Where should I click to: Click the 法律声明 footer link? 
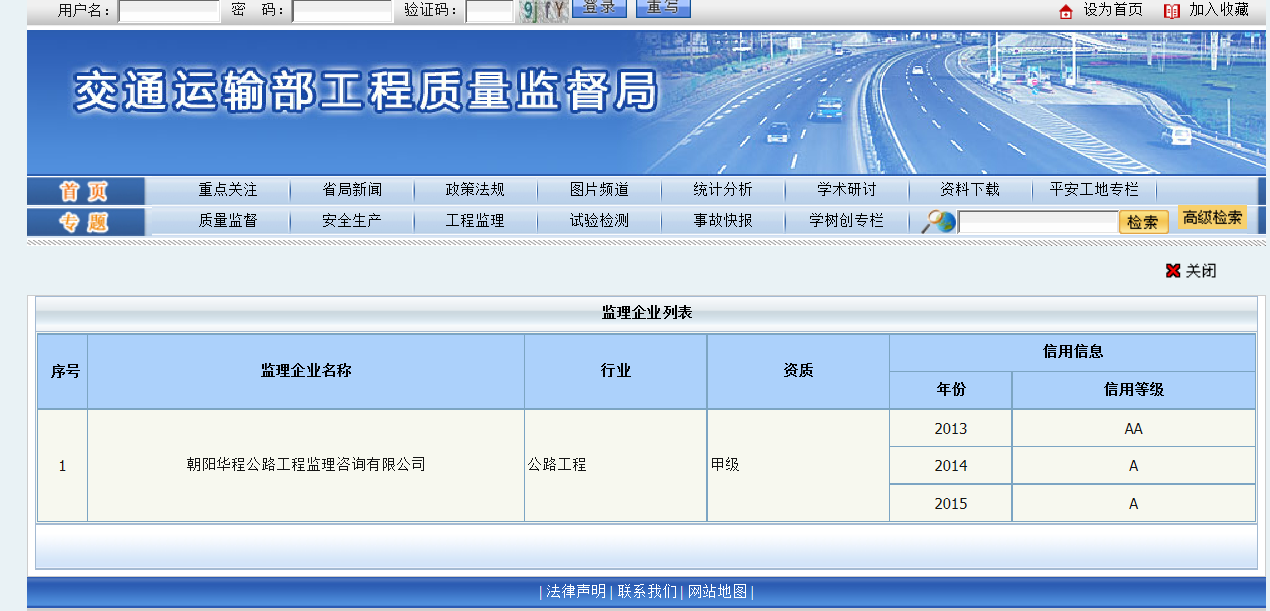(576, 591)
